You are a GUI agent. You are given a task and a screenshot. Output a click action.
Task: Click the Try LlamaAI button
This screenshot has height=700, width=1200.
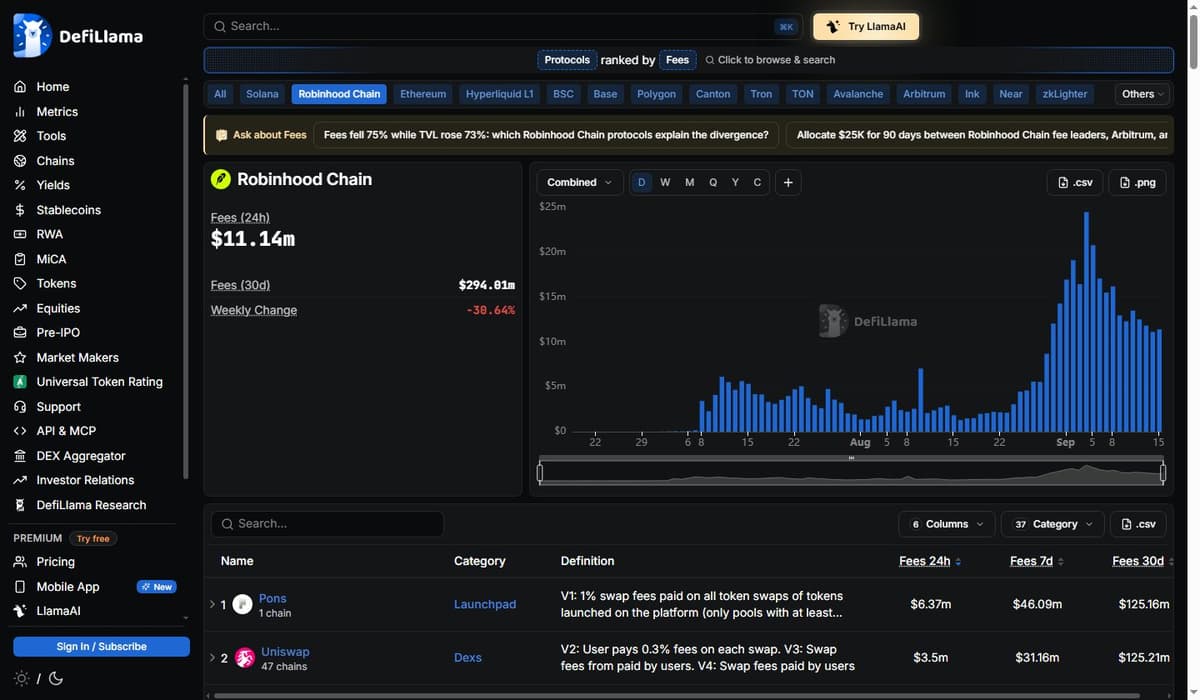pyautogui.click(x=866, y=26)
